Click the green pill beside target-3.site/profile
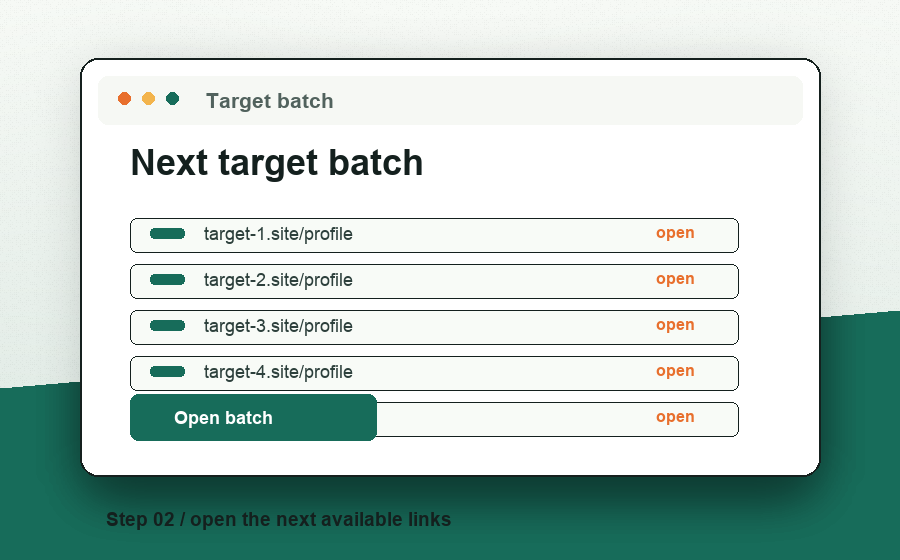 tap(168, 325)
